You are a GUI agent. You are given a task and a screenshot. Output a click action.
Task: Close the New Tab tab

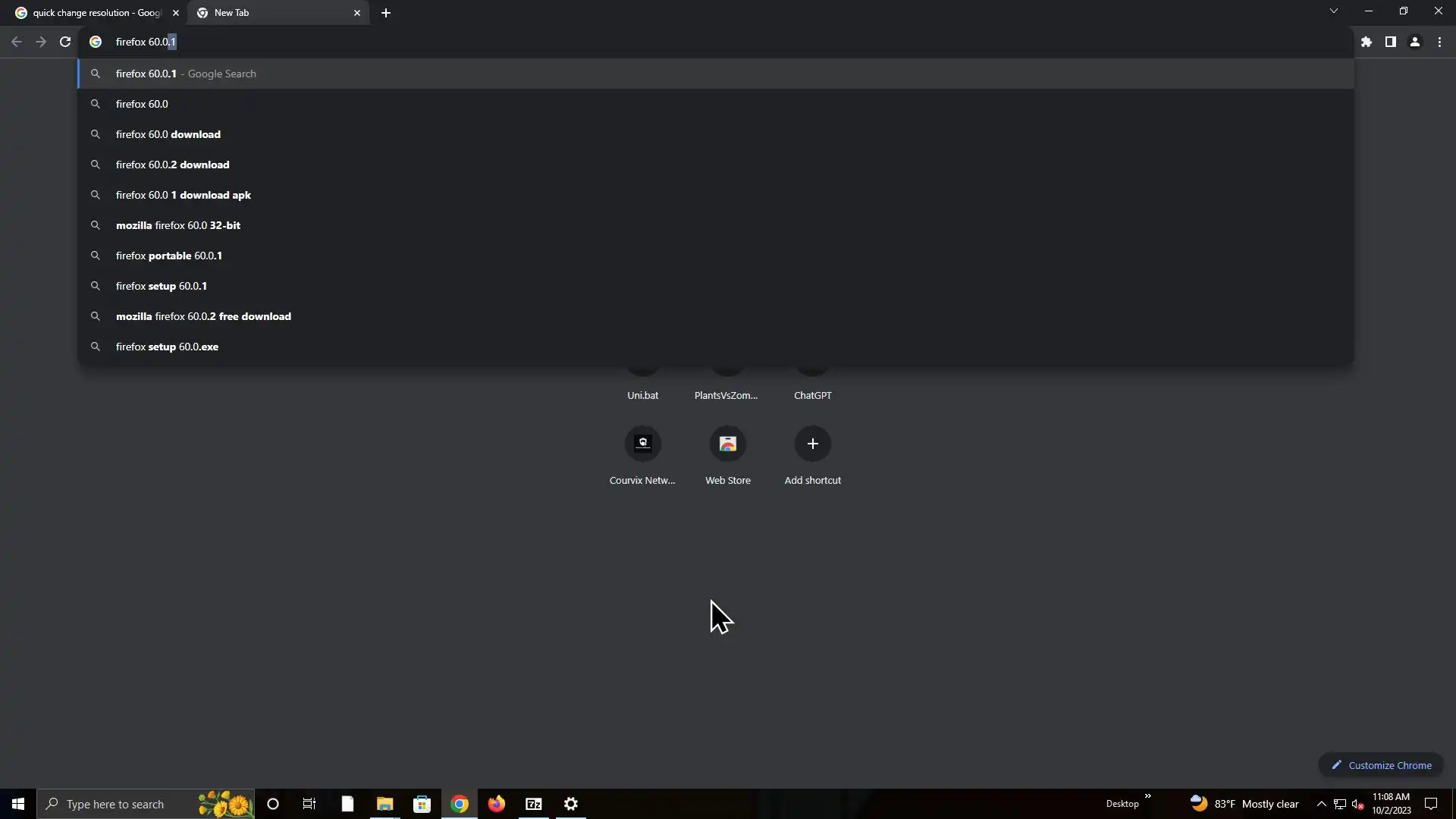pos(357,13)
